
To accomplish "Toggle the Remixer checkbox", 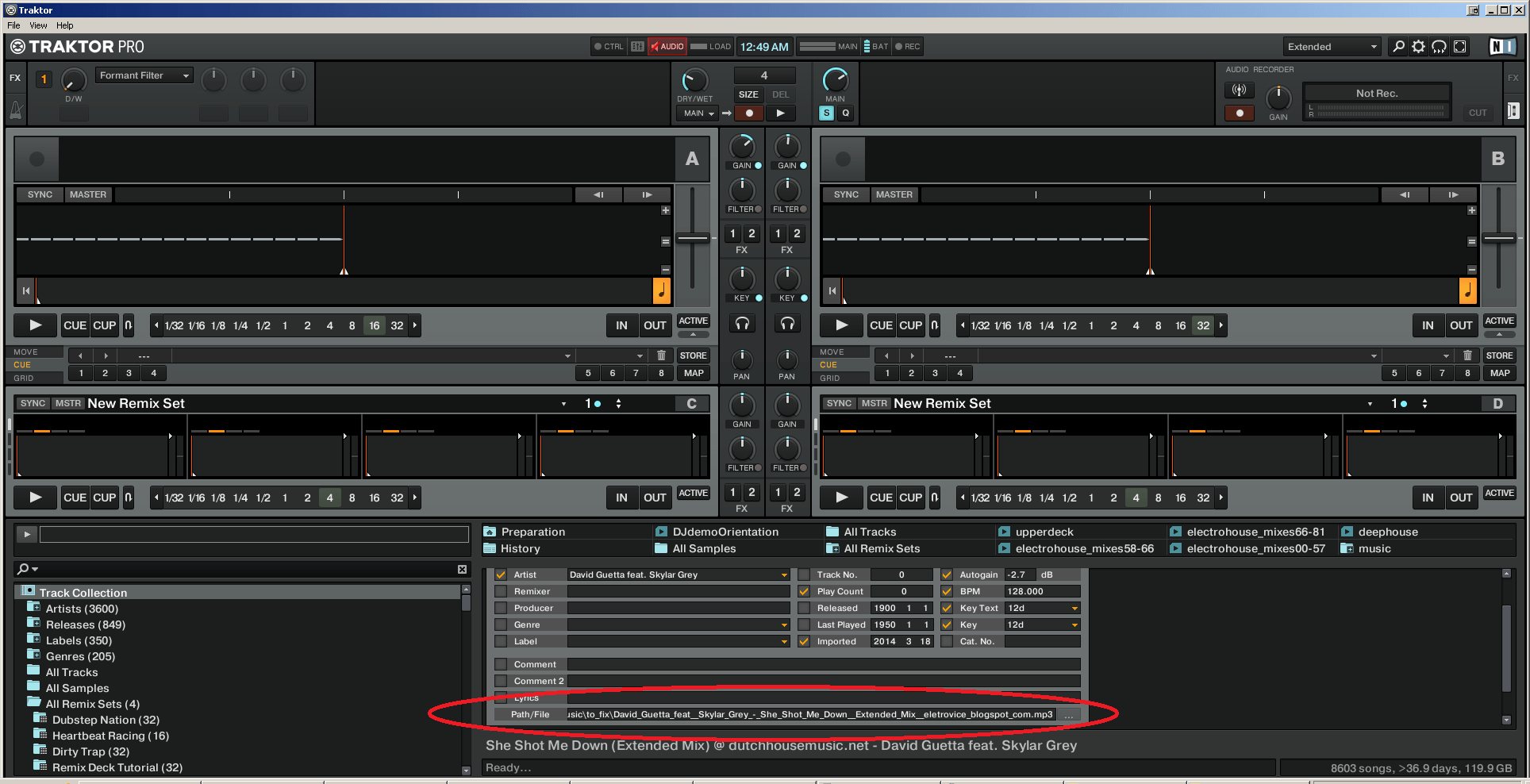I will 501,591.
